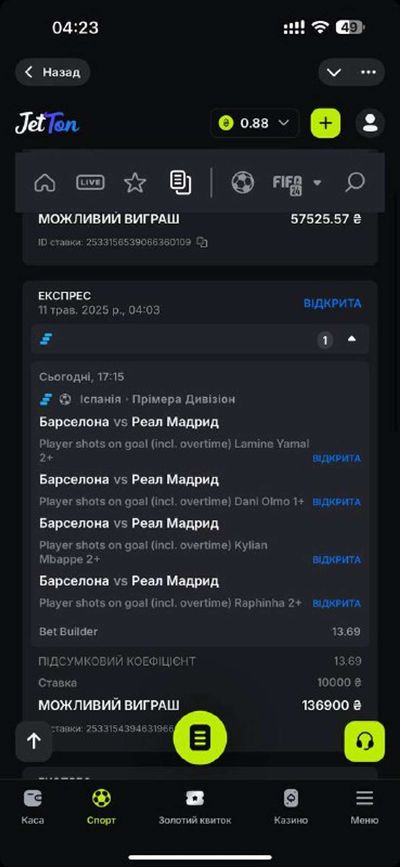Tap the scroll-to-top arrow button

[34, 741]
